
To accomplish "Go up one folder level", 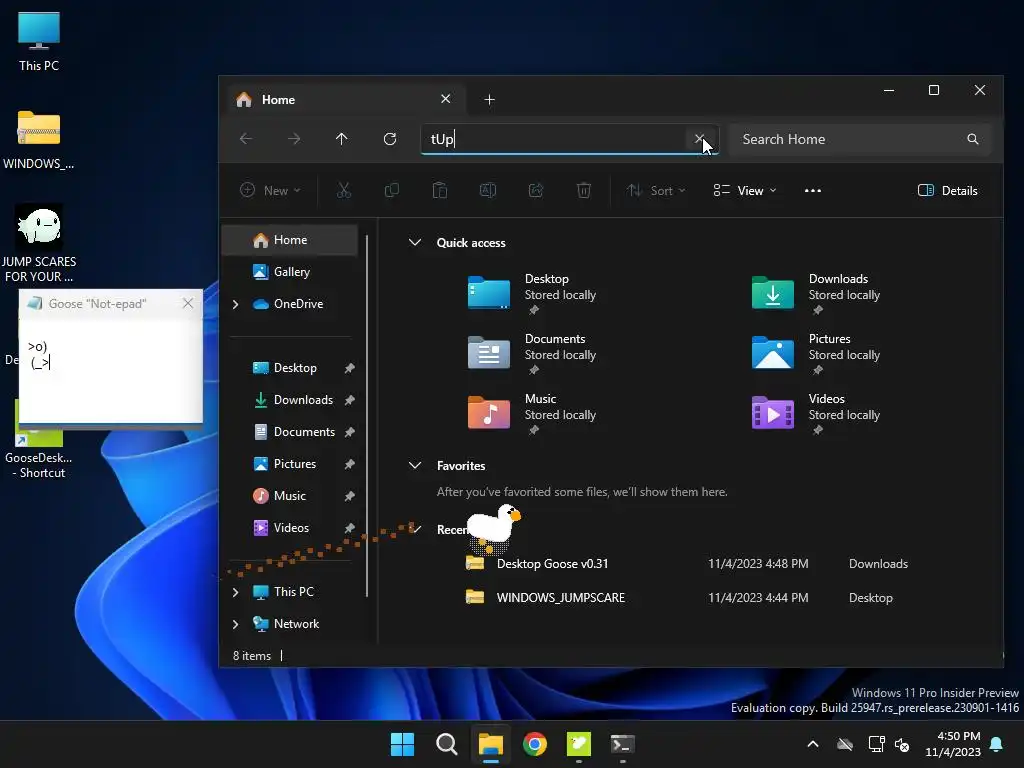I will coord(342,139).
